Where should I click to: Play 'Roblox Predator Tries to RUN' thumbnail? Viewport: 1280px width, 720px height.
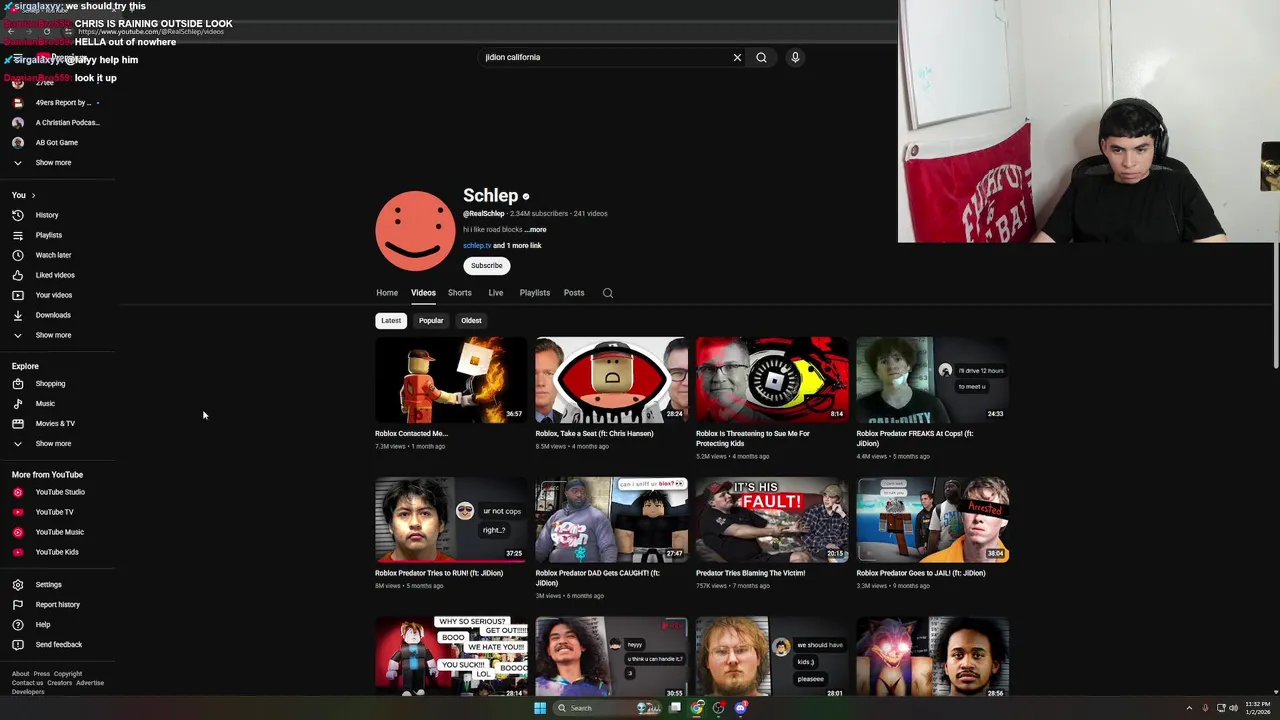point(451,520)
